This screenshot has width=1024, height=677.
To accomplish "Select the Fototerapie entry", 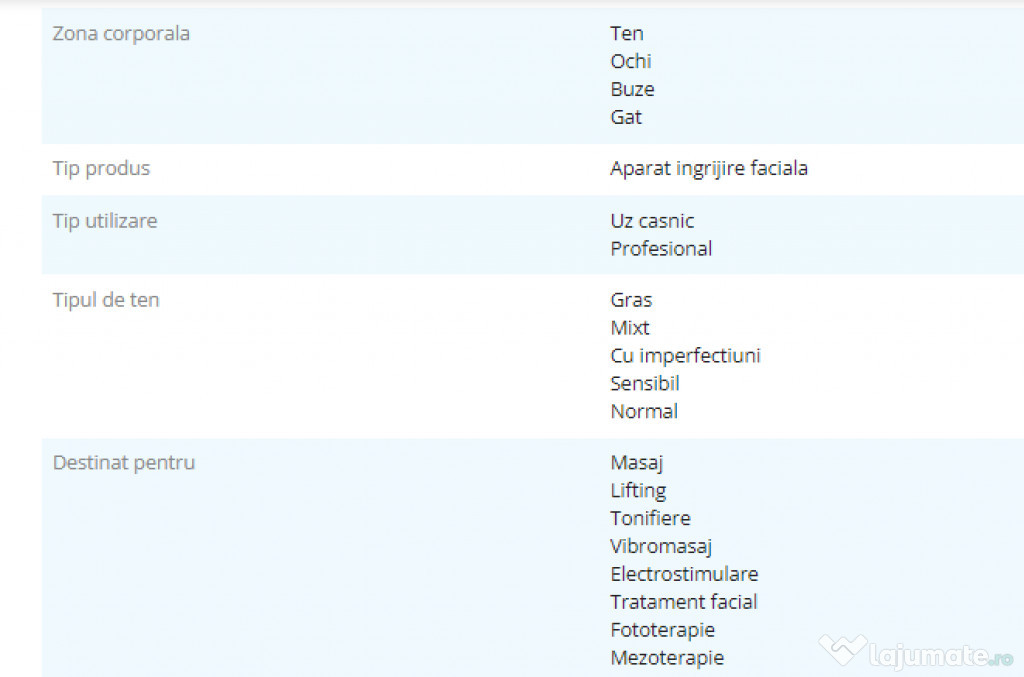I will tap(662, 630).
